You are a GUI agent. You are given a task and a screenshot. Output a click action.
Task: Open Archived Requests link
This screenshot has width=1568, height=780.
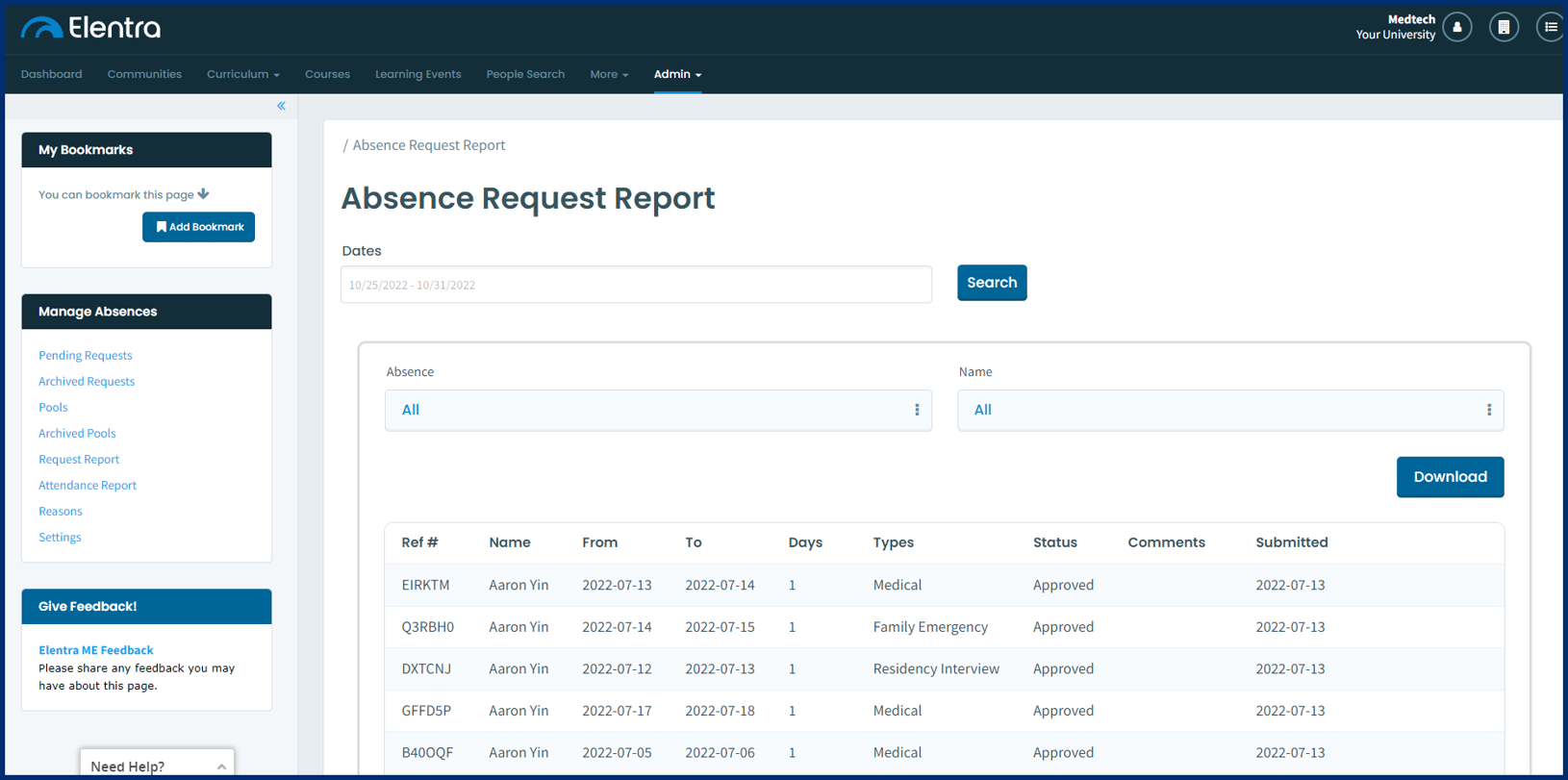(87, 381)
